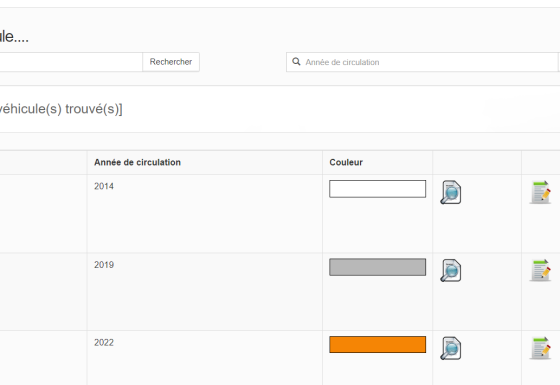View details icon for the 2014 vehicle
This screenshot has width=560, height=385.
point(451,192)
